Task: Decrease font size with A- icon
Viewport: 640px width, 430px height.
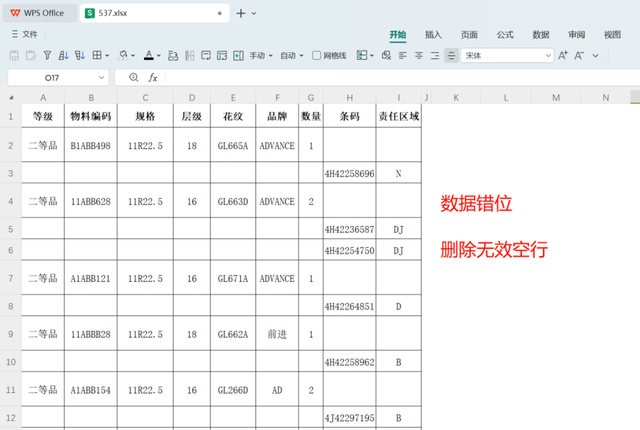Action: [579, 55]
